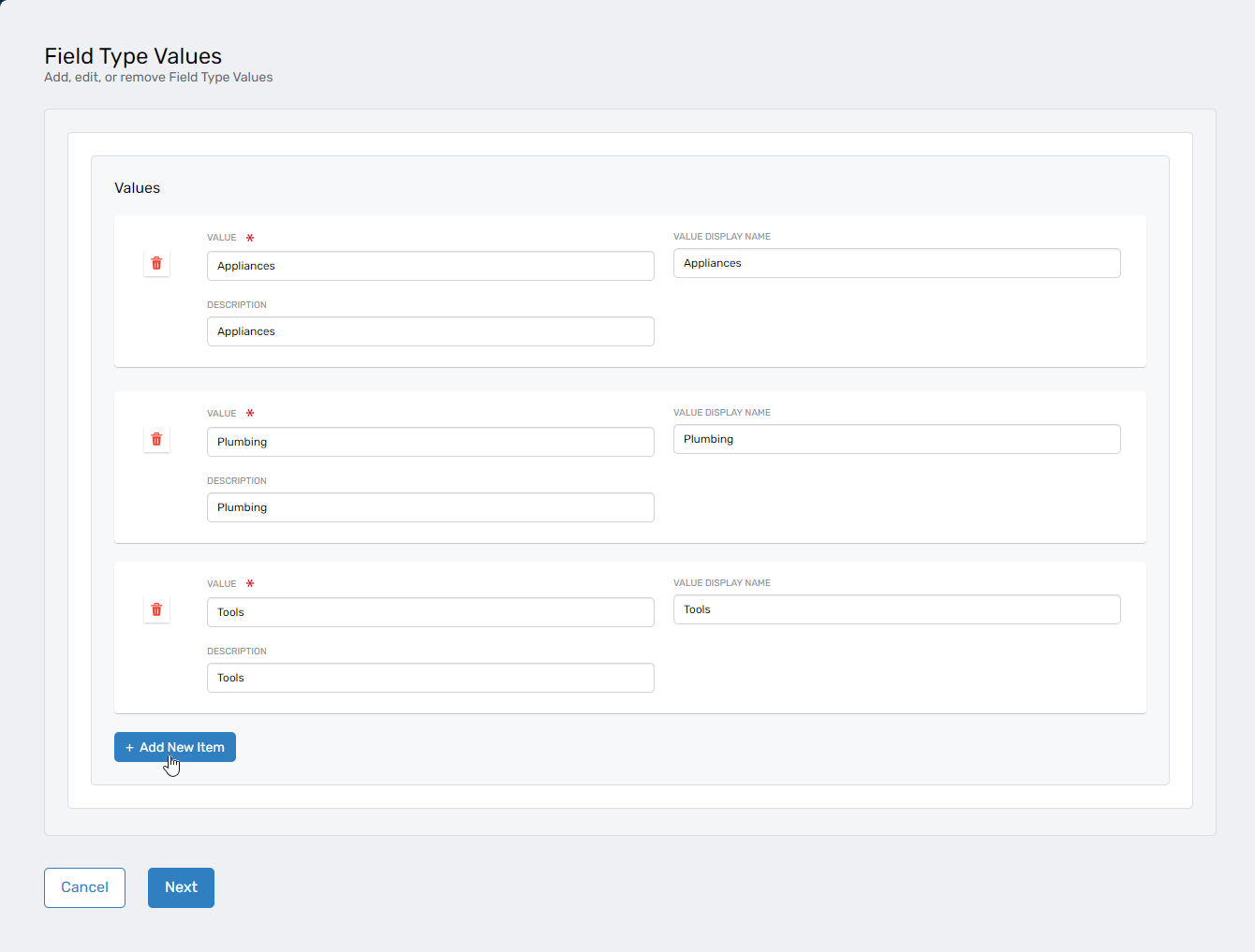1255x952 pixels.
Task: Delete the Plumbing value row
Action: pos(156,440)
